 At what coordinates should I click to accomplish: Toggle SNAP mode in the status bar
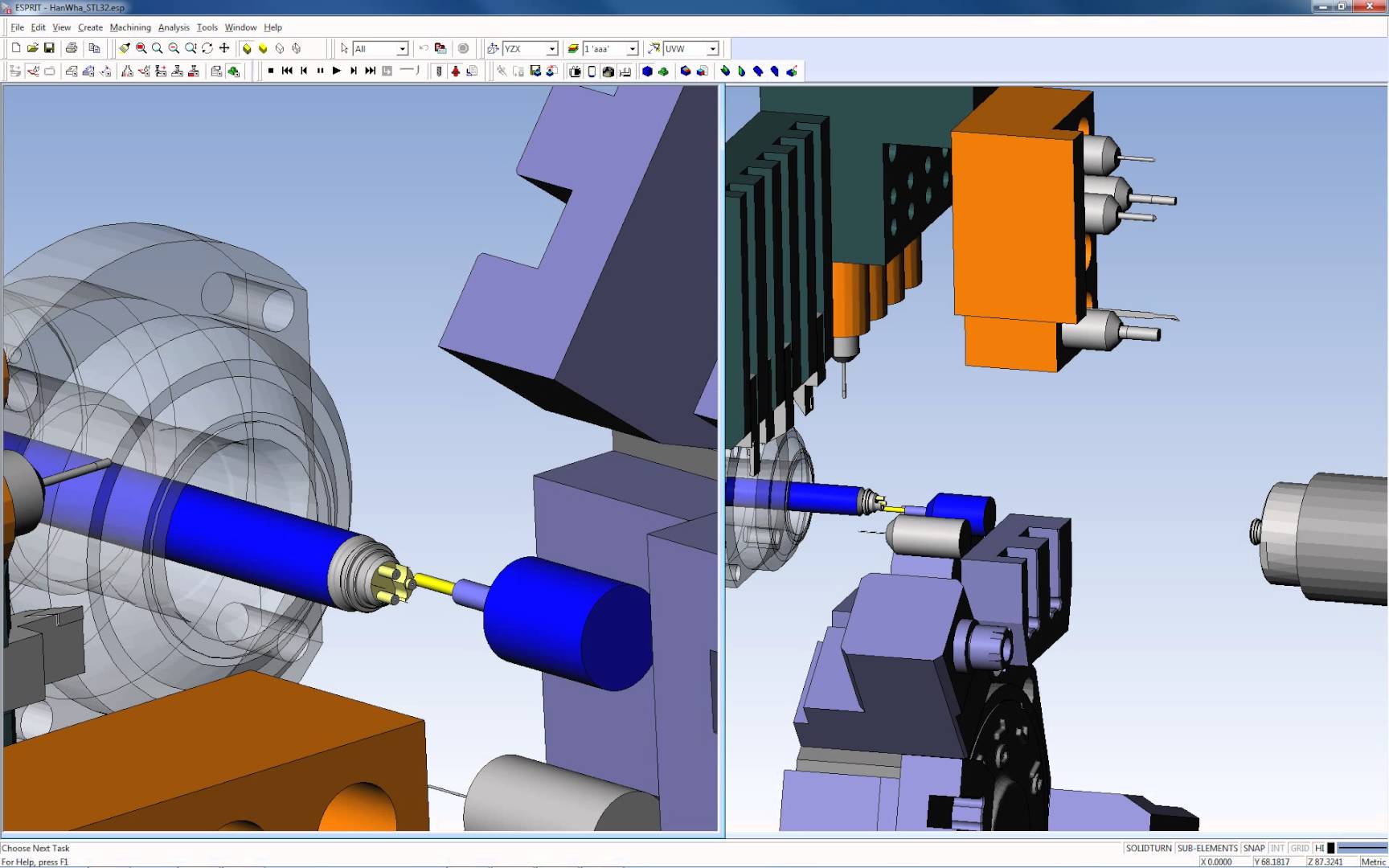click(x=1253, y=848)
